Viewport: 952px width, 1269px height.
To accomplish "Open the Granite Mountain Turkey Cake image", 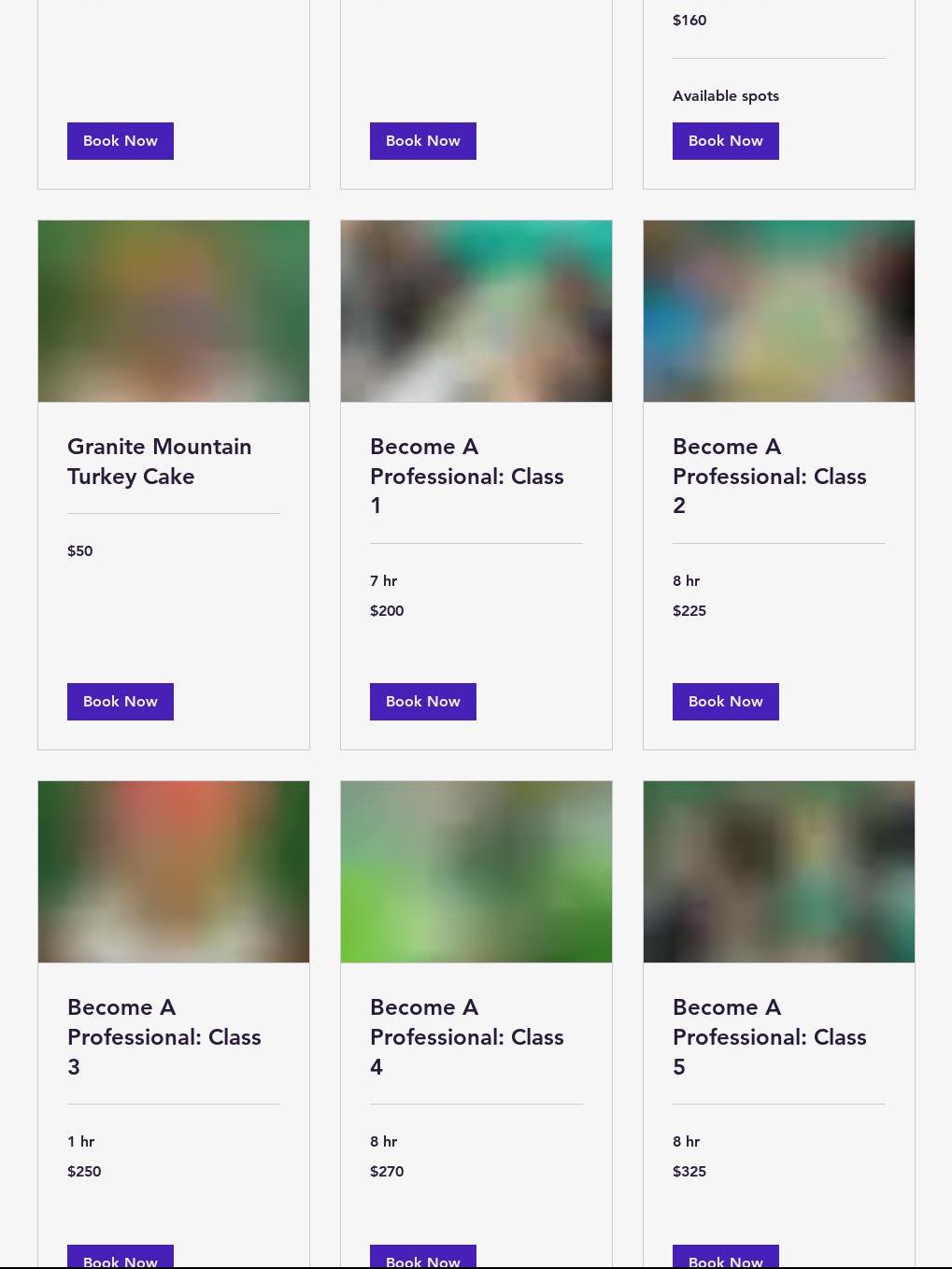I will pyautogui.click(x=174, y=311).
